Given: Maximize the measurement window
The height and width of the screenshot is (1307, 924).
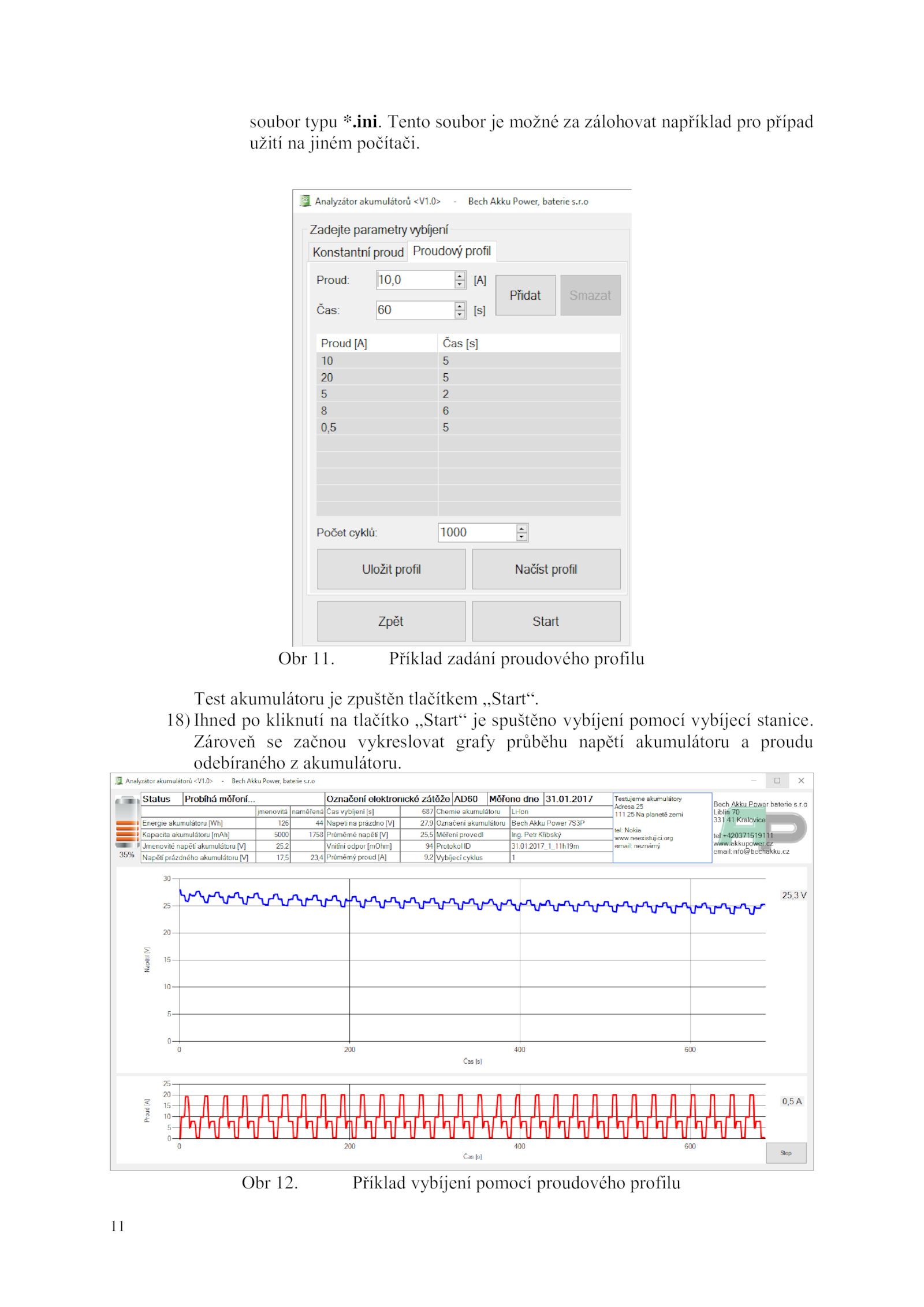Looking at the screenshot, I should pos(777,781).
